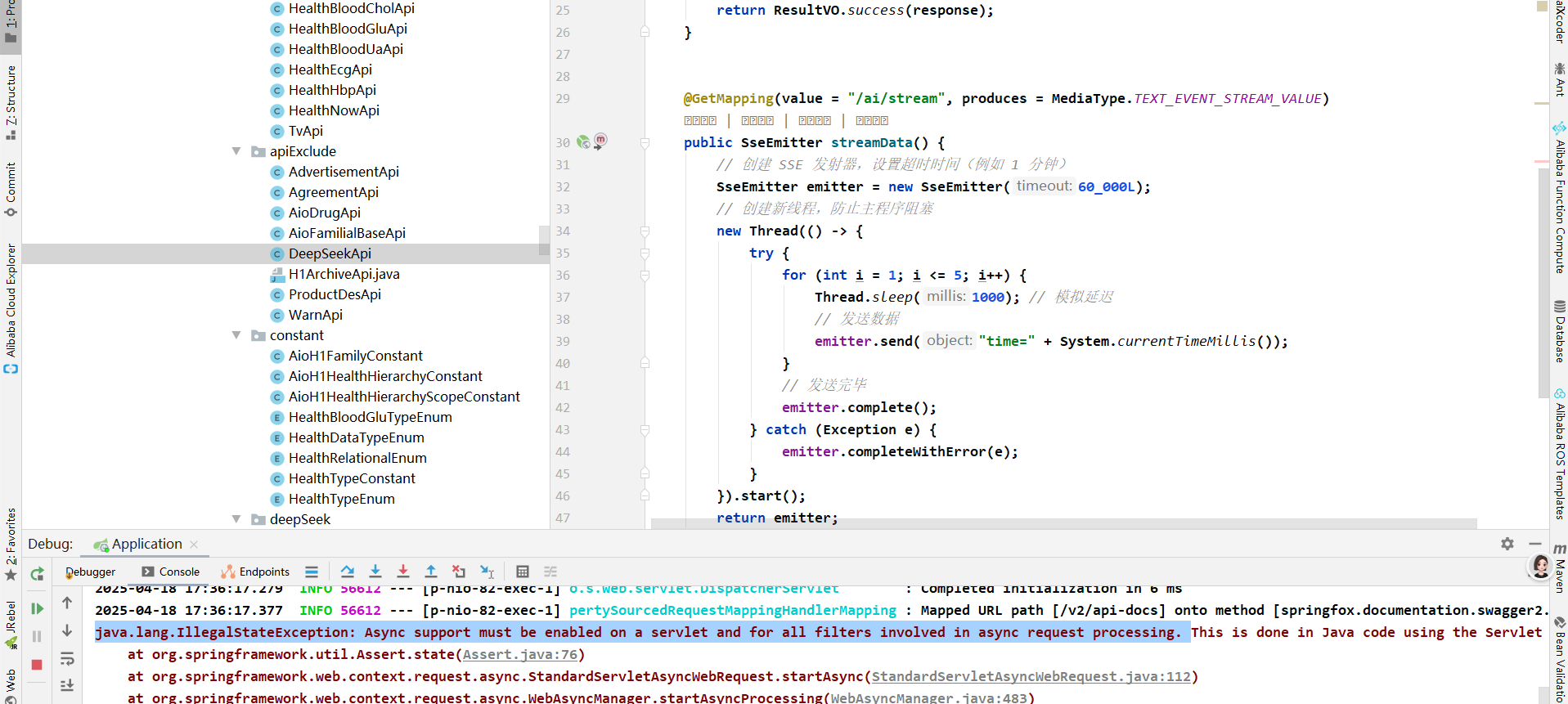Rerun the Application debug session

37,574
